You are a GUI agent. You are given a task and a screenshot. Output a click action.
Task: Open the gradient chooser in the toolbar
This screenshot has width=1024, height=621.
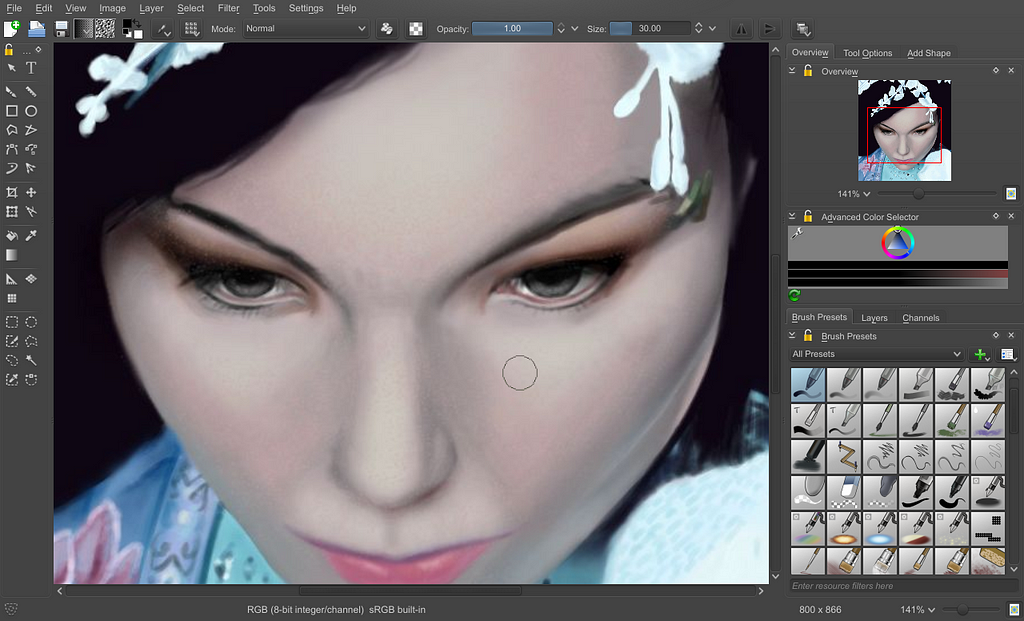[x=83, y=29]
